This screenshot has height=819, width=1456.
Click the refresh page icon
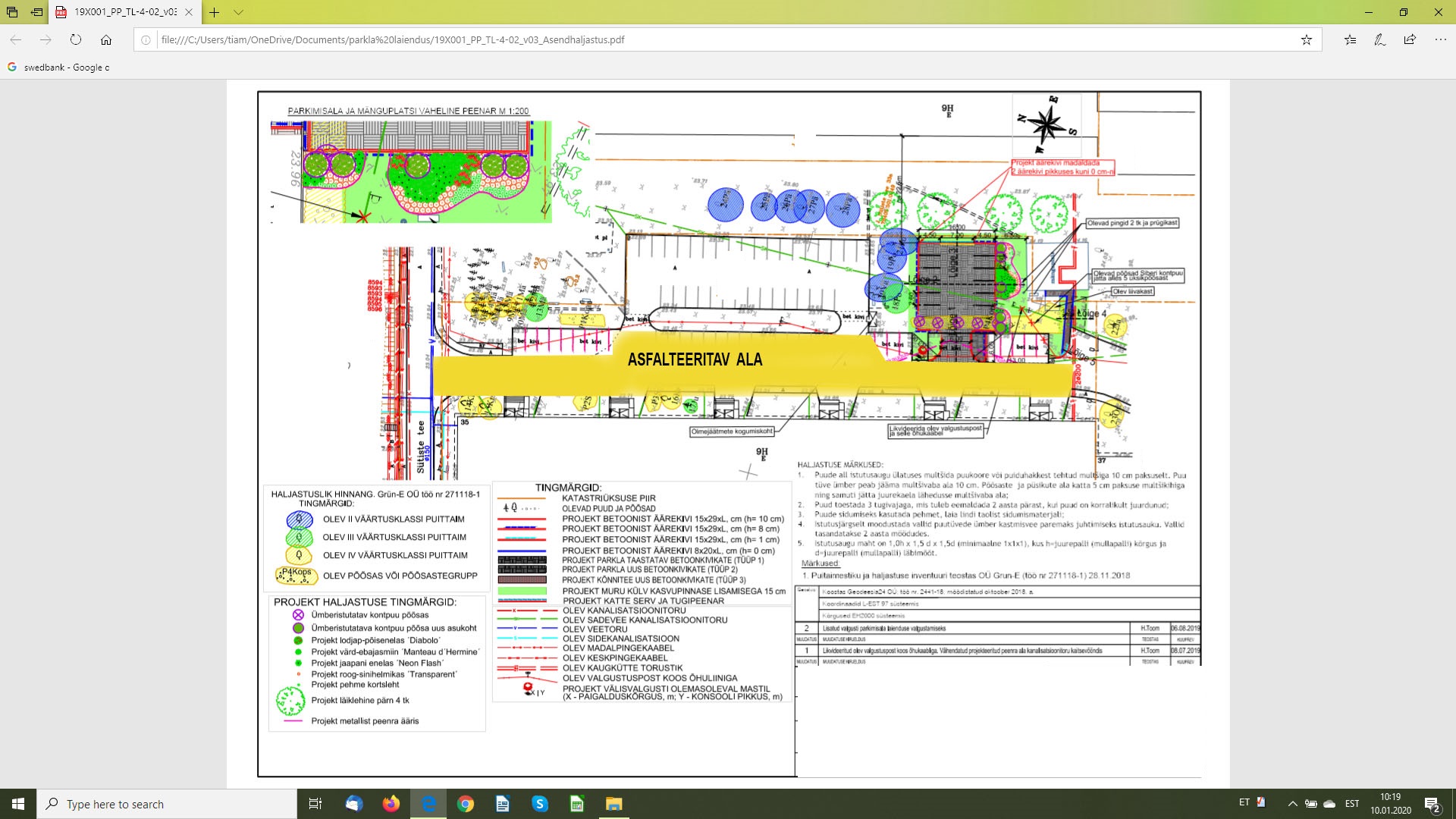click(x=76, y=39)
